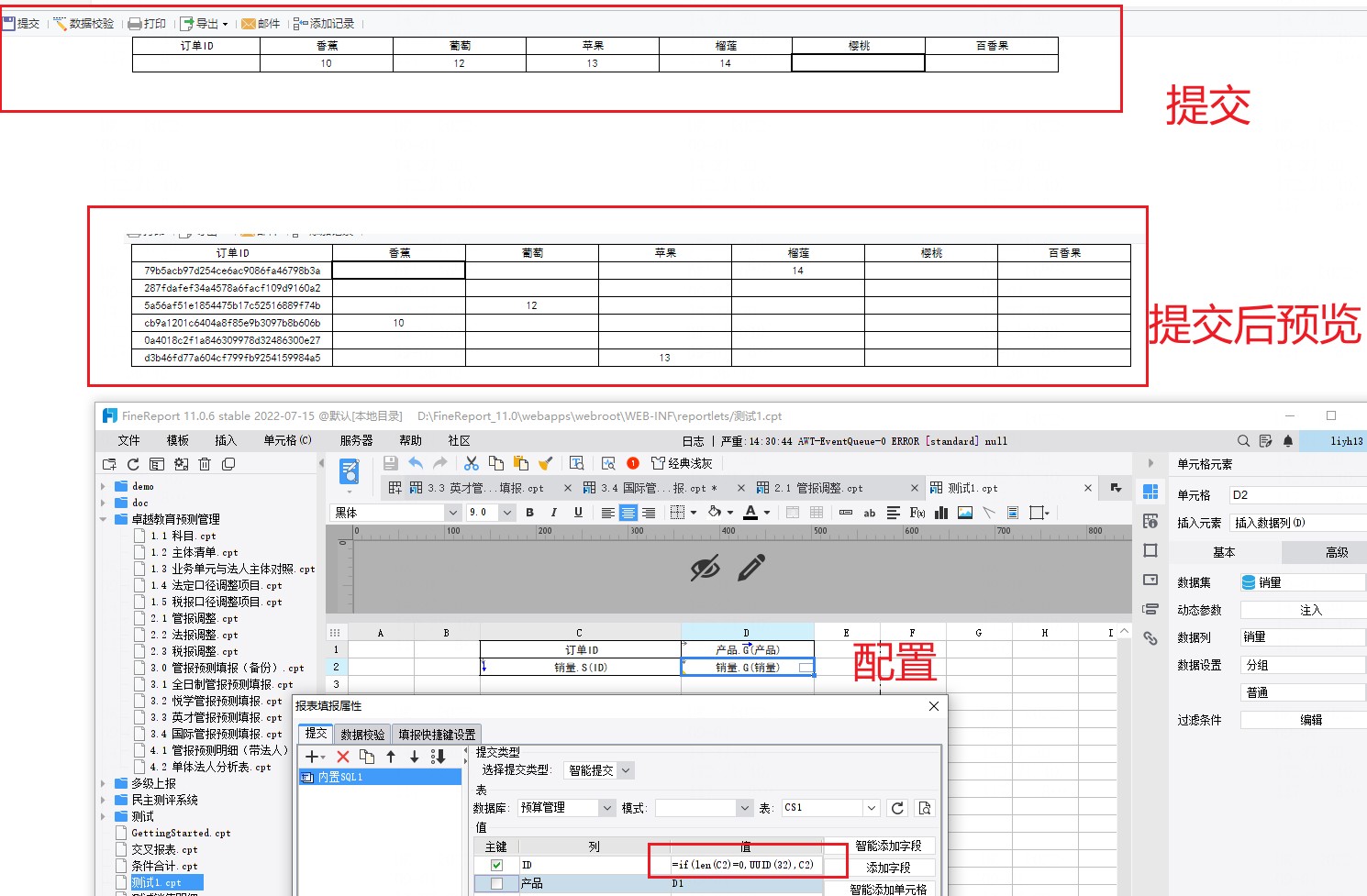Screen dimensions: 1367x896
Task: Click 添加记录 add record button
Action: [324, 24]
